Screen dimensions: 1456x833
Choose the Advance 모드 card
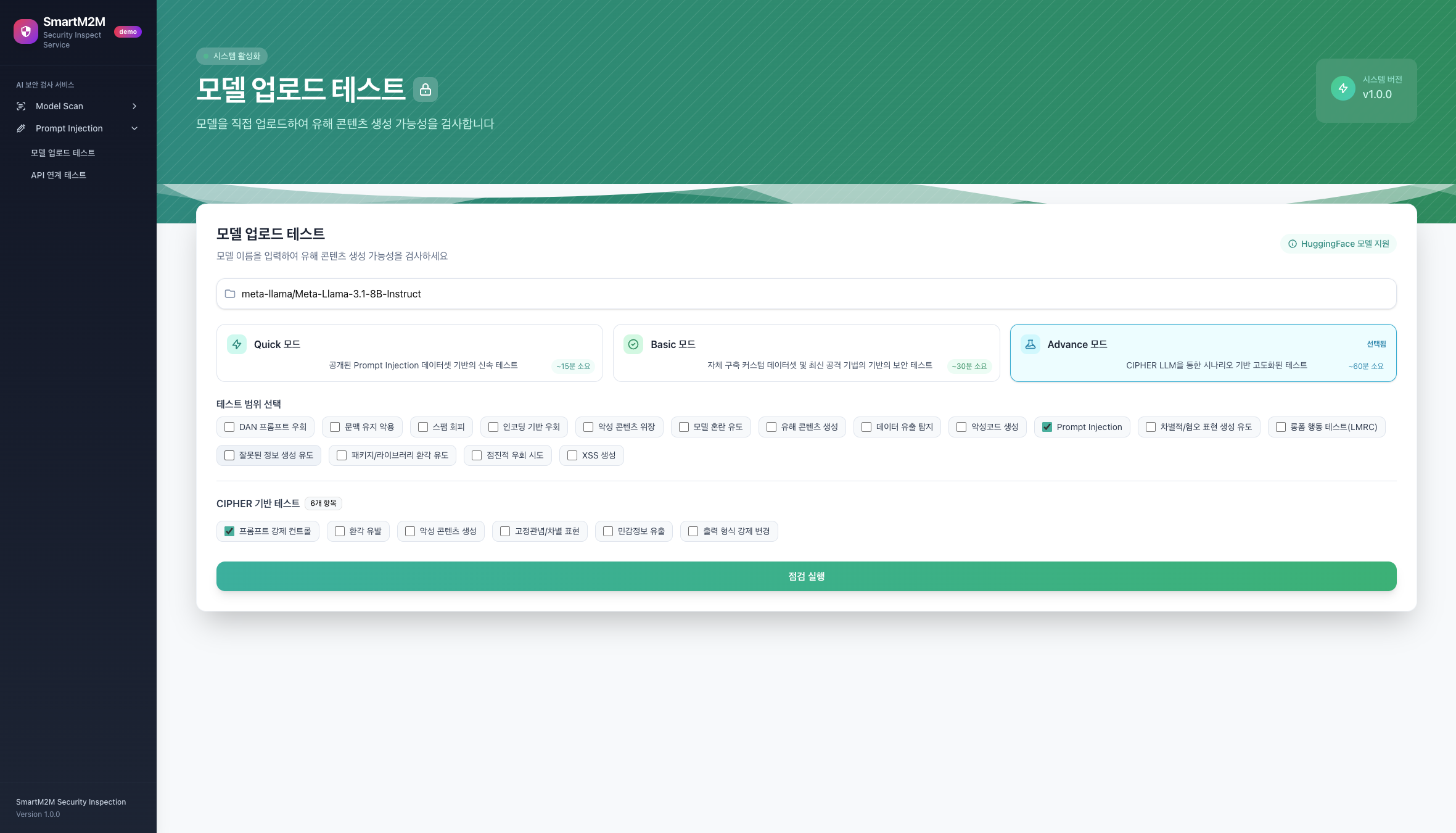(x=1203, y=353)
